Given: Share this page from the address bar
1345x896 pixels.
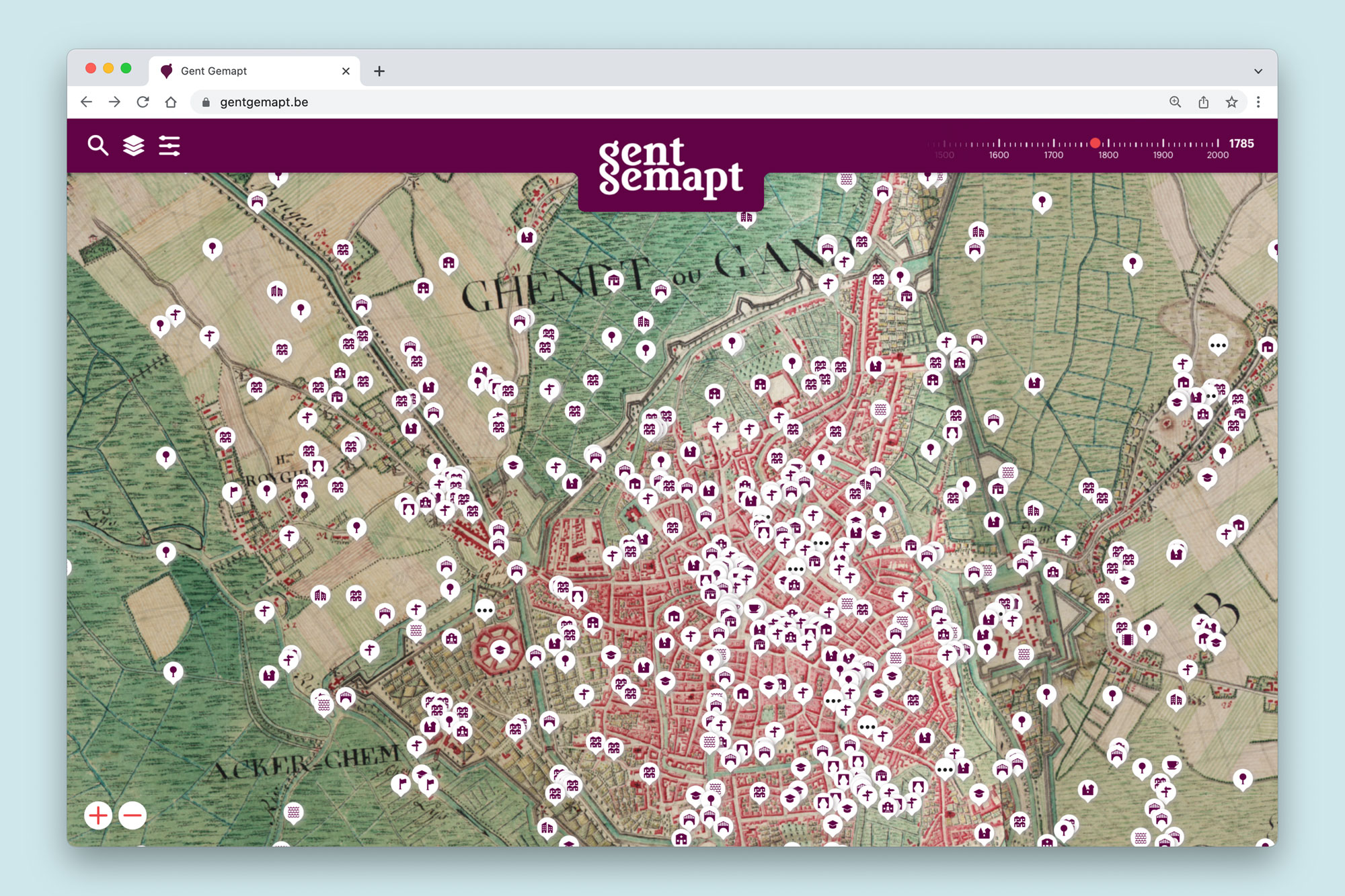Looking at the screenshot, I should 1203,102.
